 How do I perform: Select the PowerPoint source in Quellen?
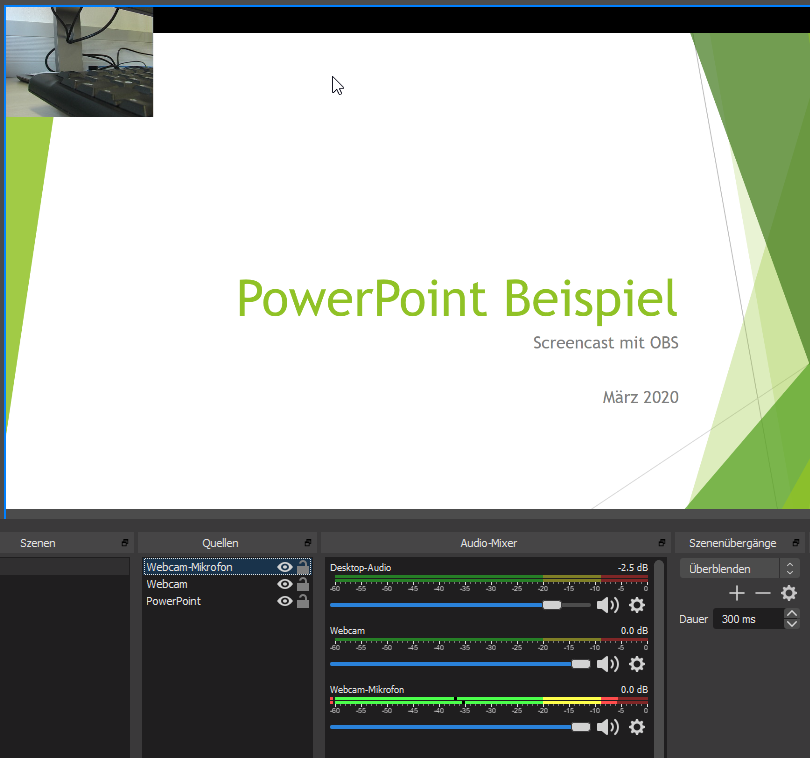174,602
